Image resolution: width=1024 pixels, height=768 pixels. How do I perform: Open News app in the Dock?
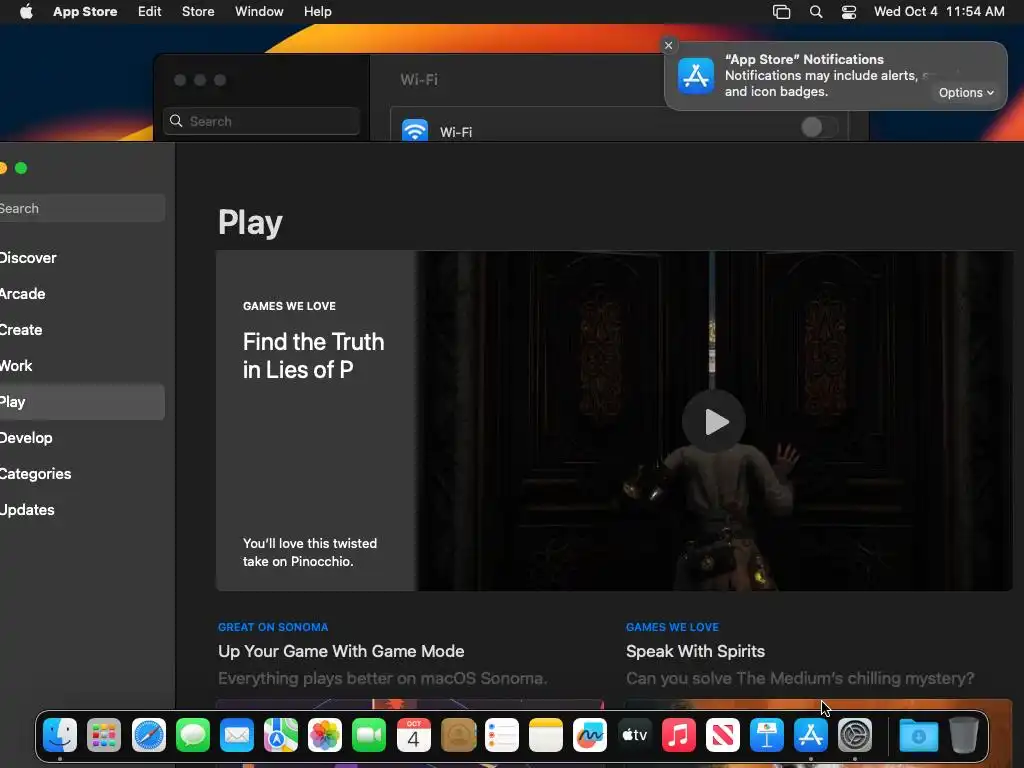[722, 735]
